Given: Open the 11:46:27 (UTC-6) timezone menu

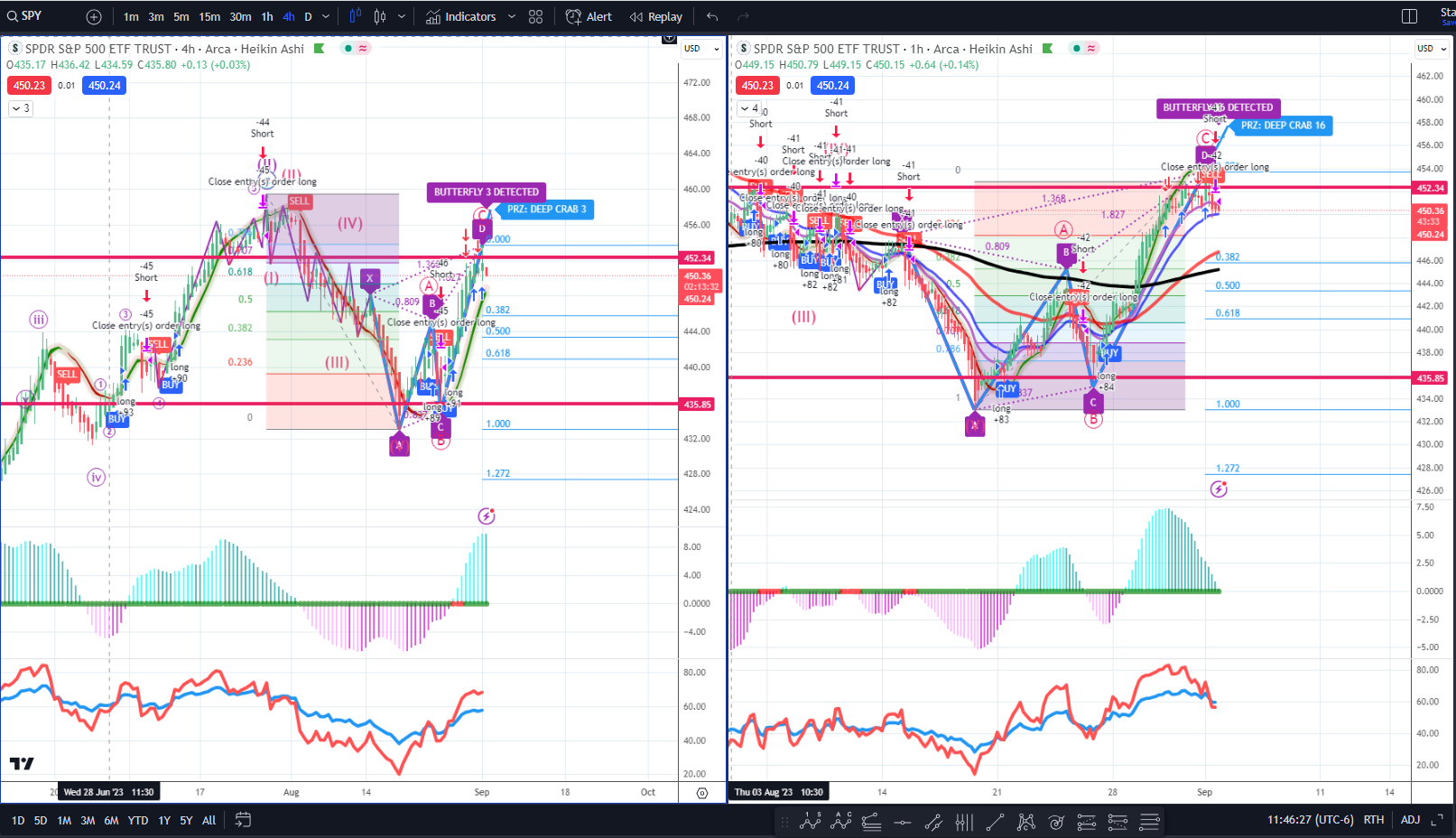Looking at the screenshot, I should click(x=1310, y=820).
